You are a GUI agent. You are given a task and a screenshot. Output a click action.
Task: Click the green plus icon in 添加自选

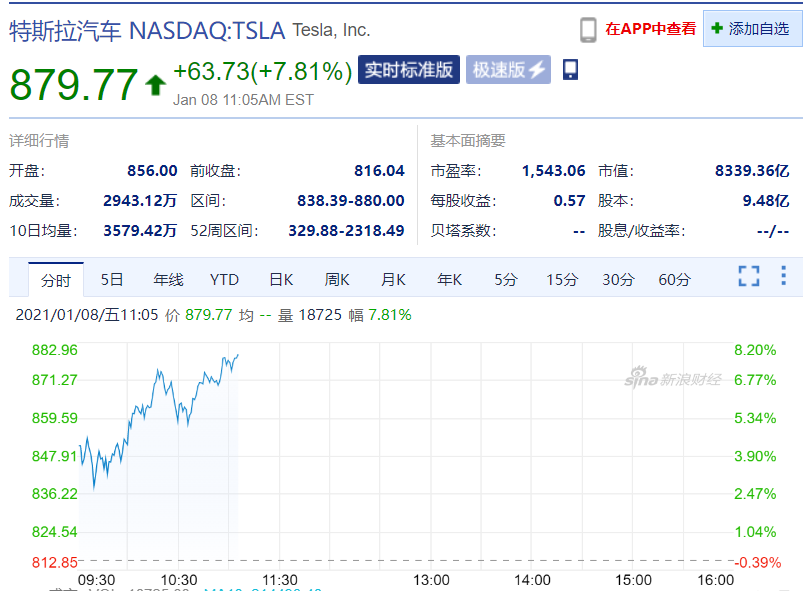click(x=716, y=29)
